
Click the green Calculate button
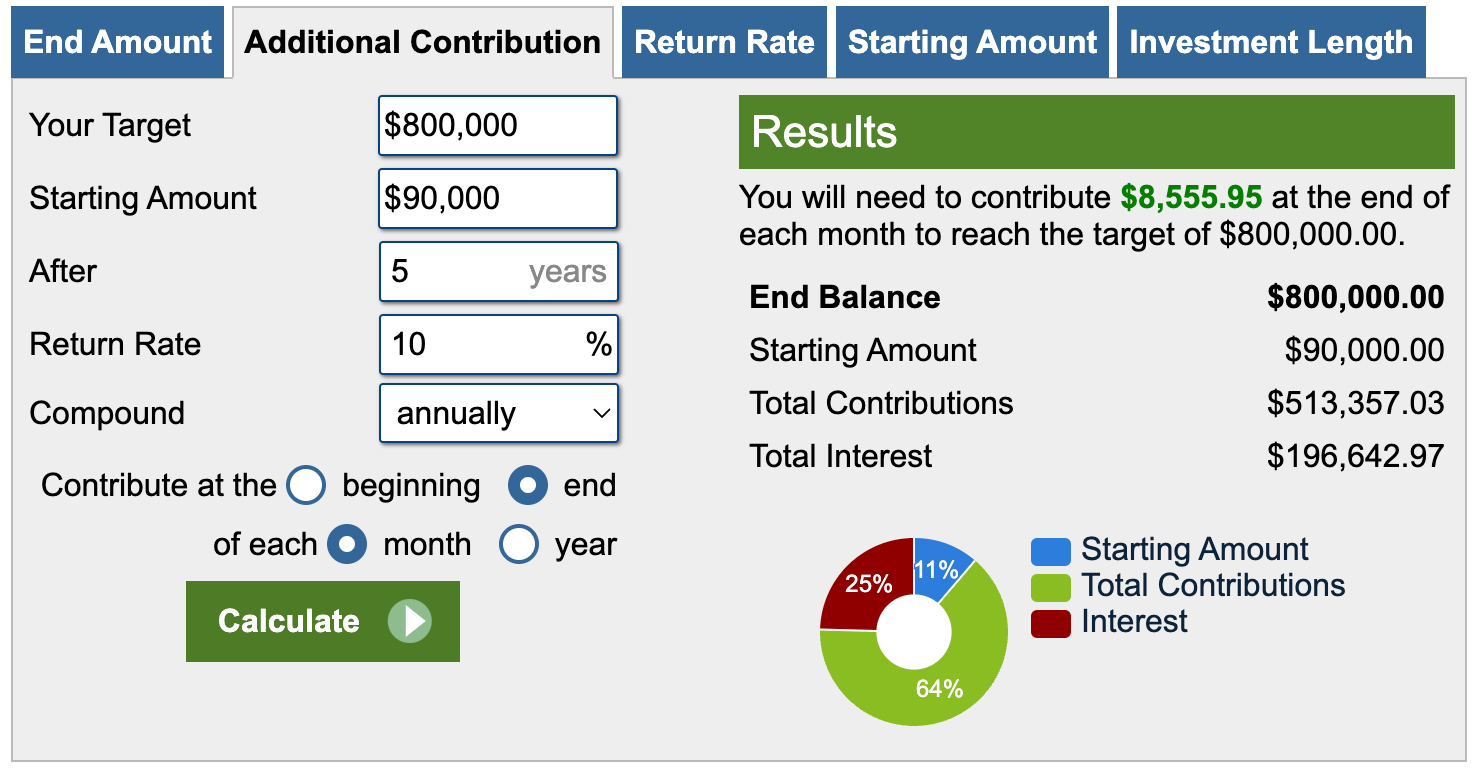323,621
